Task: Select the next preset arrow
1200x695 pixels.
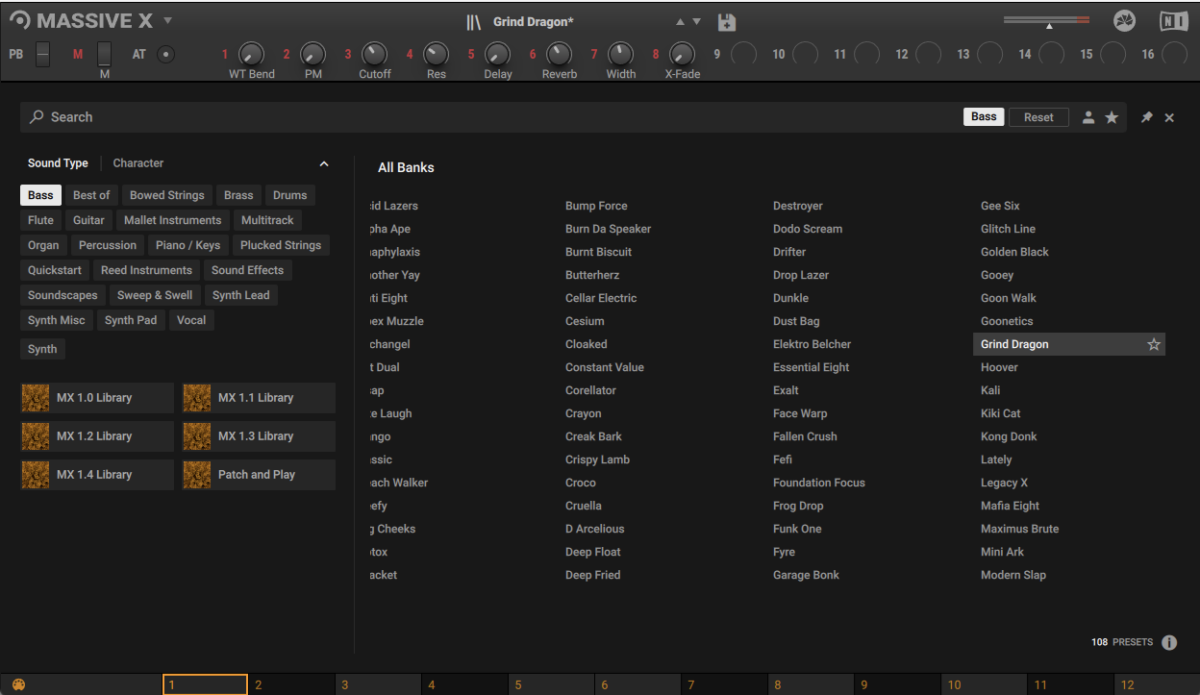Action: [x=697, y=22]
